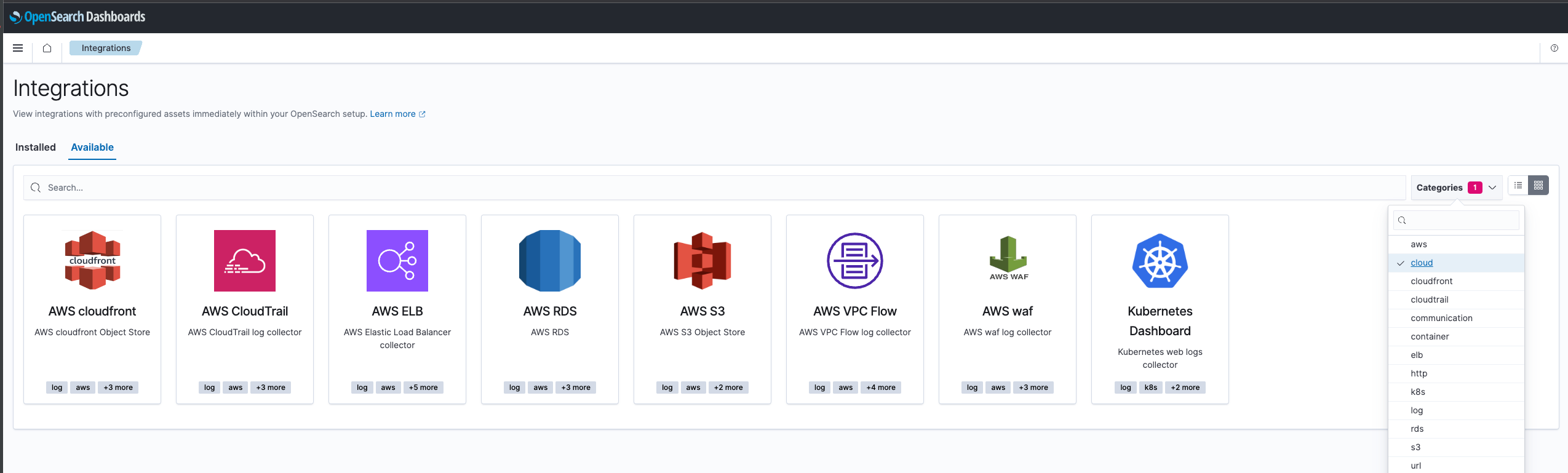
Task: Select the k8s category option
Action: (1456, 392)
